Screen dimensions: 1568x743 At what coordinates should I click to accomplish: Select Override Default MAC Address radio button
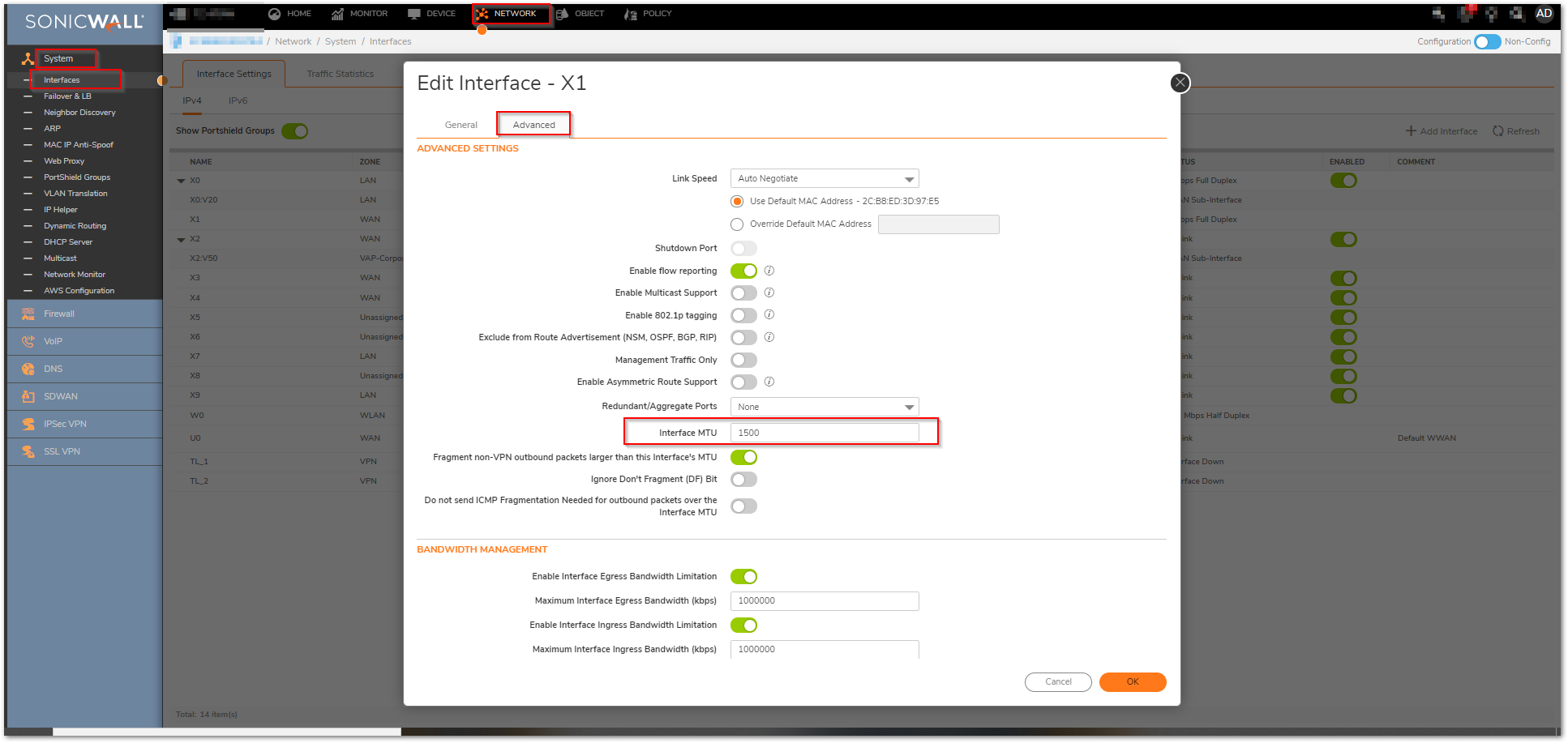point(737,224)
